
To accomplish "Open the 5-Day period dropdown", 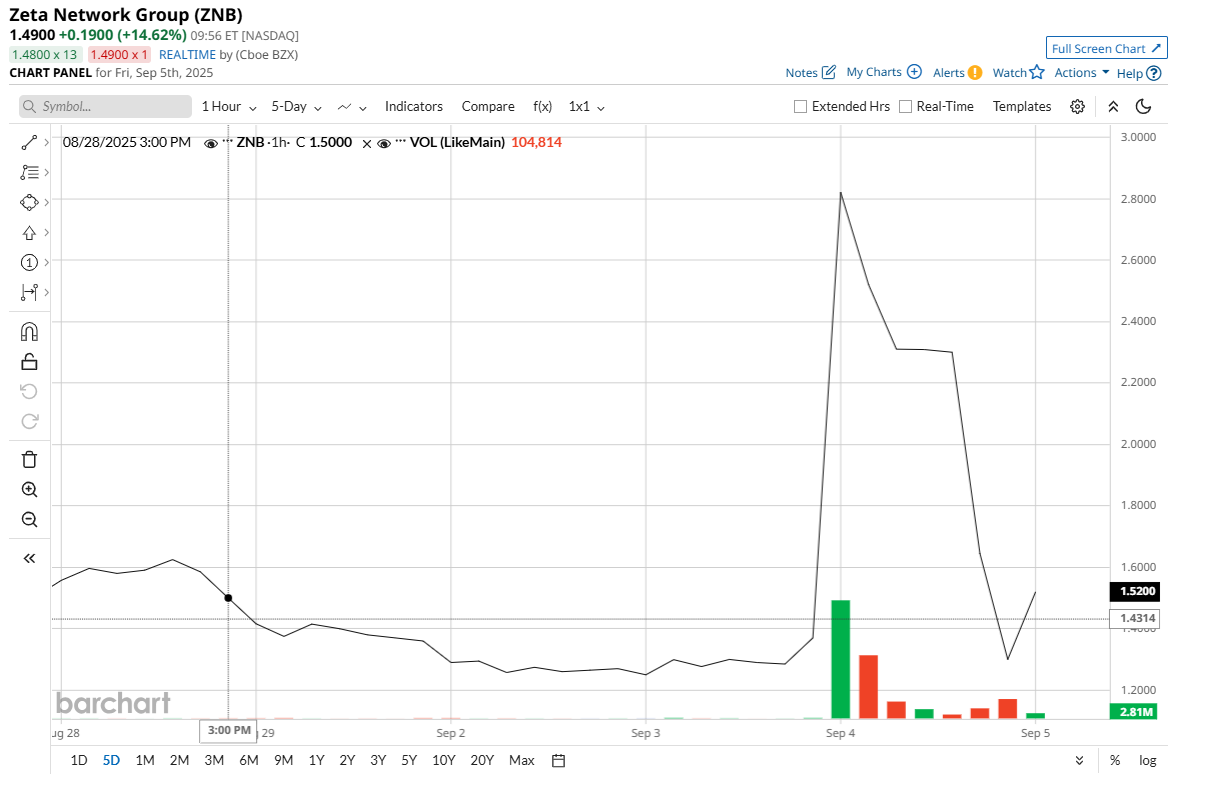I will point(297,106).
